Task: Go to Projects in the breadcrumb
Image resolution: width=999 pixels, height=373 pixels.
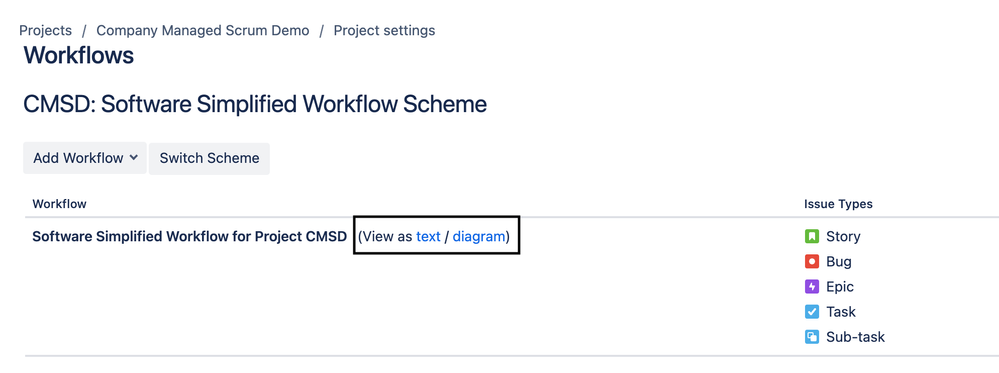Action: [45, 30]
